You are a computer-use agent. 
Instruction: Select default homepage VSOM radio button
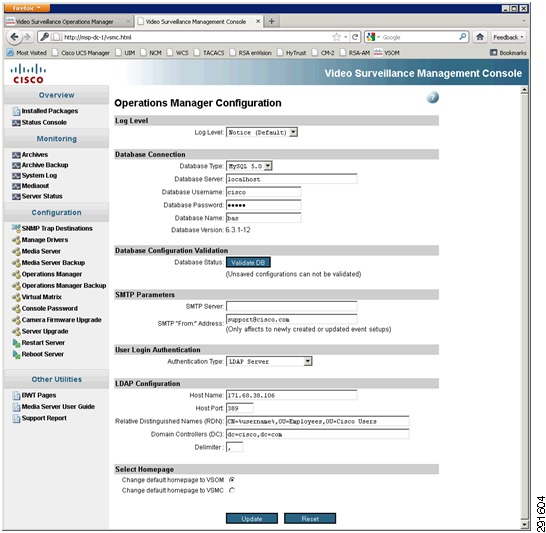pos(232,480)
